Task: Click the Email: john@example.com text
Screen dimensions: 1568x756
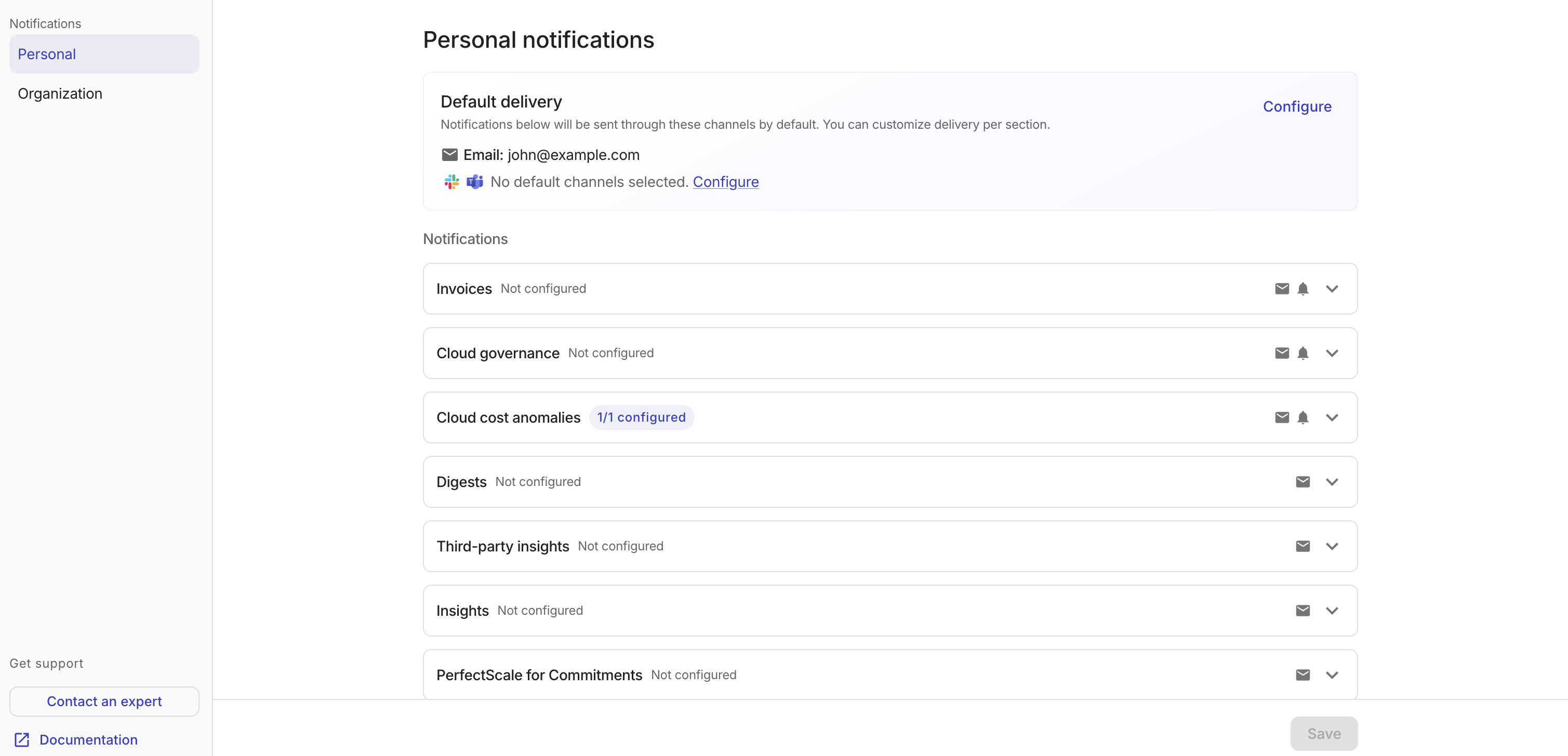Action: tap(551, 155)
